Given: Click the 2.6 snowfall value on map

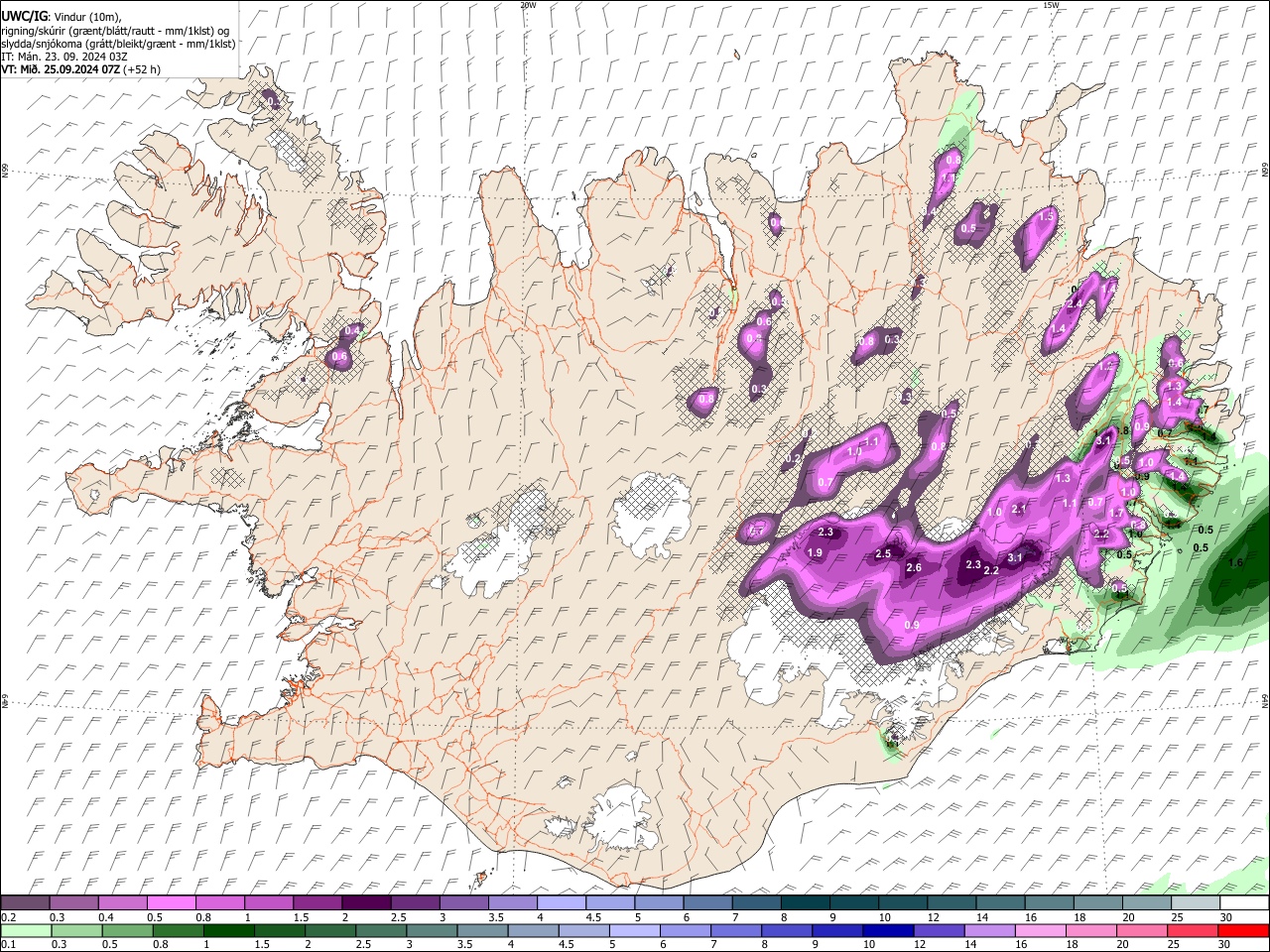Looking at the screenshot, I should (x=914, y=568).
